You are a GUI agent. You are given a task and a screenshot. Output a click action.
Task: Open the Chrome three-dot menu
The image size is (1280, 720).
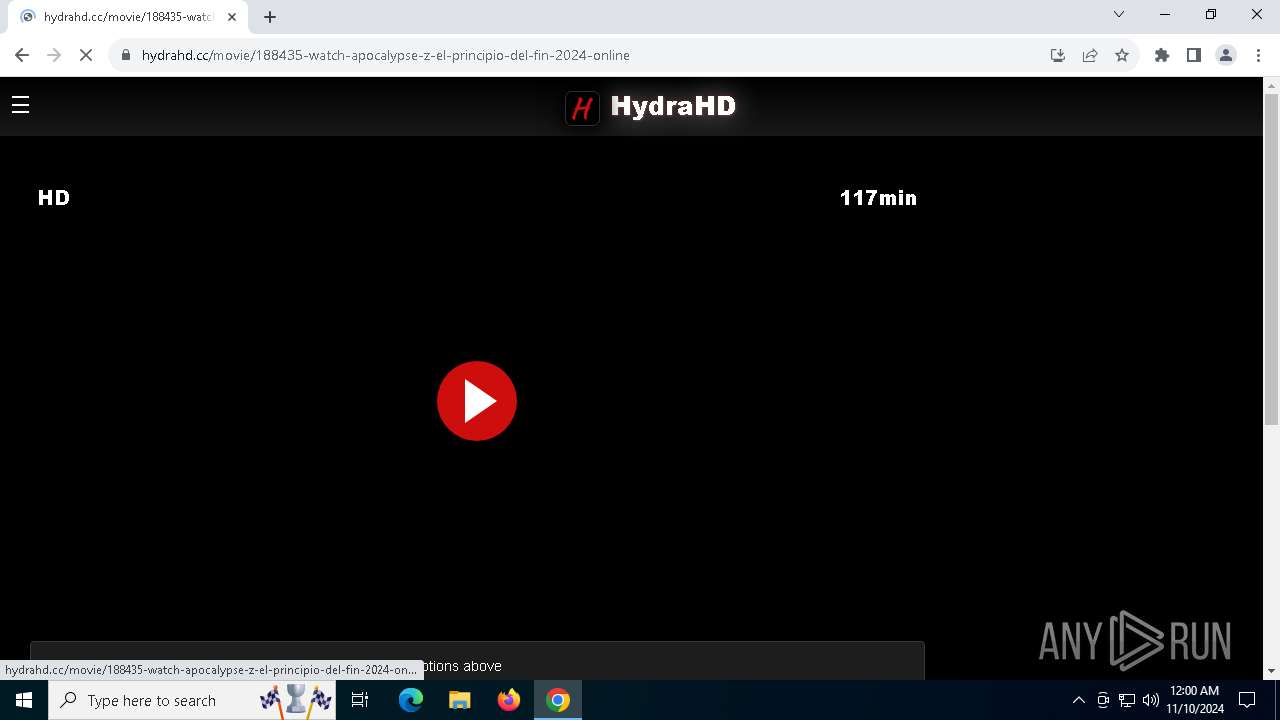click(x=1258, y=55)
